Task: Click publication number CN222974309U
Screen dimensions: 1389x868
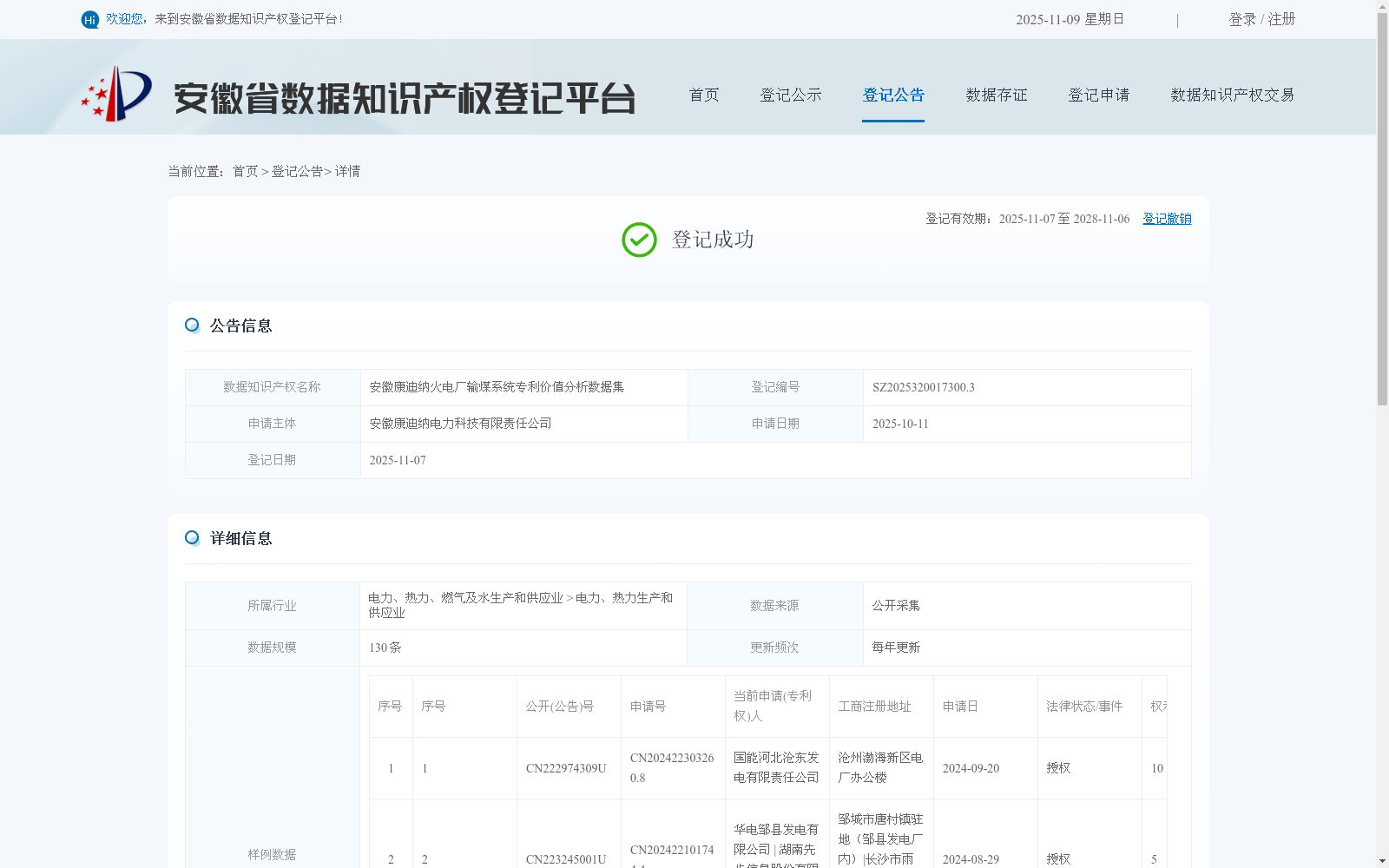Action: 566,768
